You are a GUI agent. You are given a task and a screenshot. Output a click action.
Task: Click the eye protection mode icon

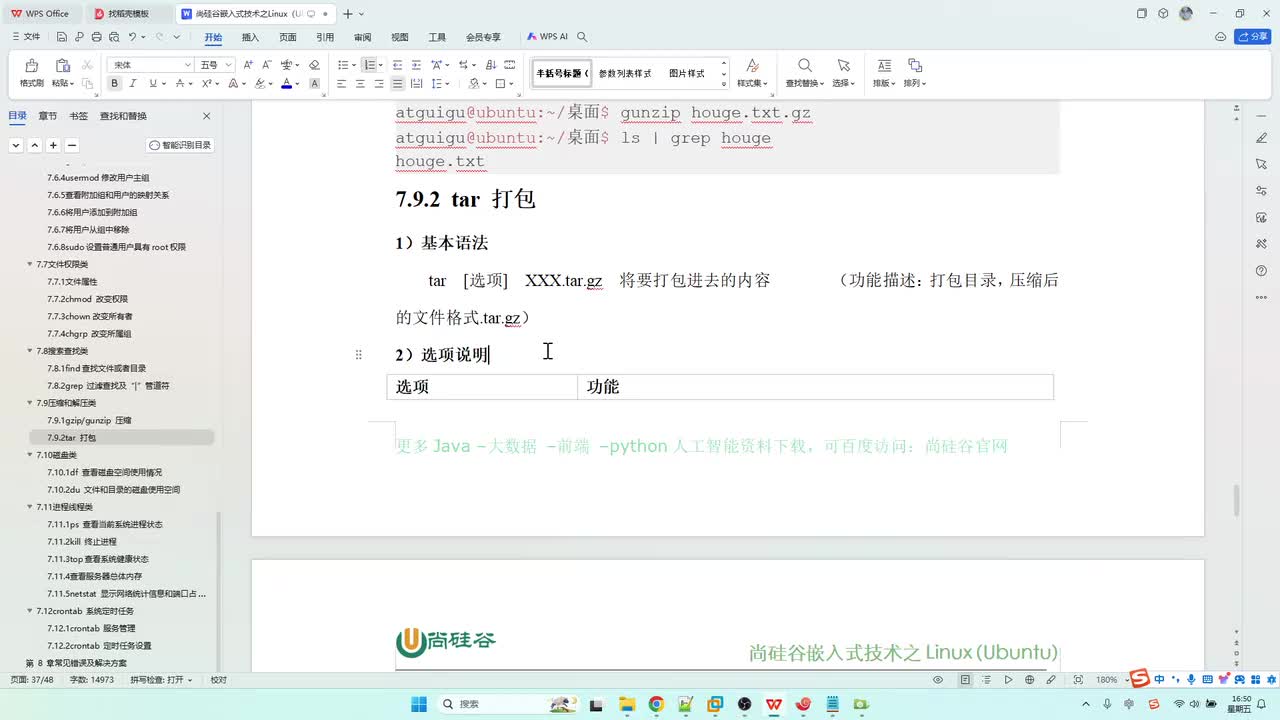(938, 680)
